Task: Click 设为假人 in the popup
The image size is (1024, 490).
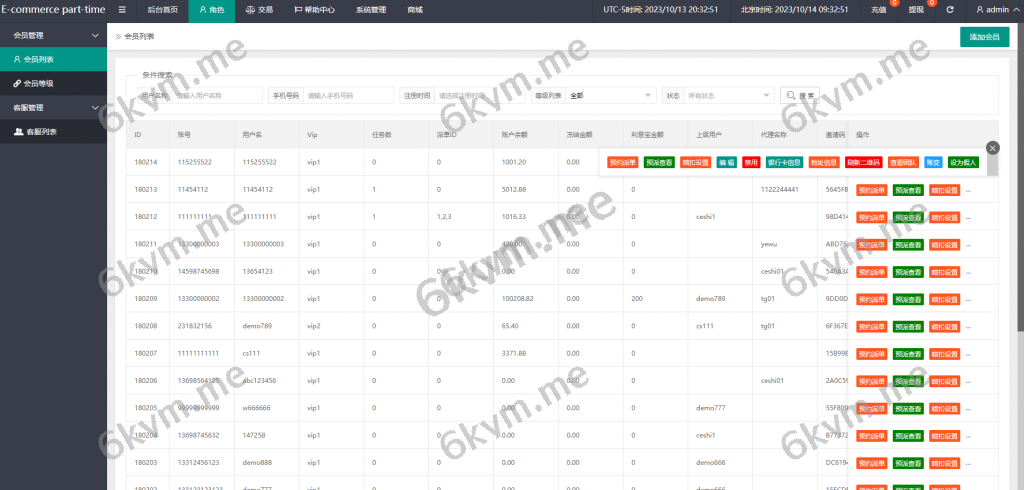Action: pos(964,162)
